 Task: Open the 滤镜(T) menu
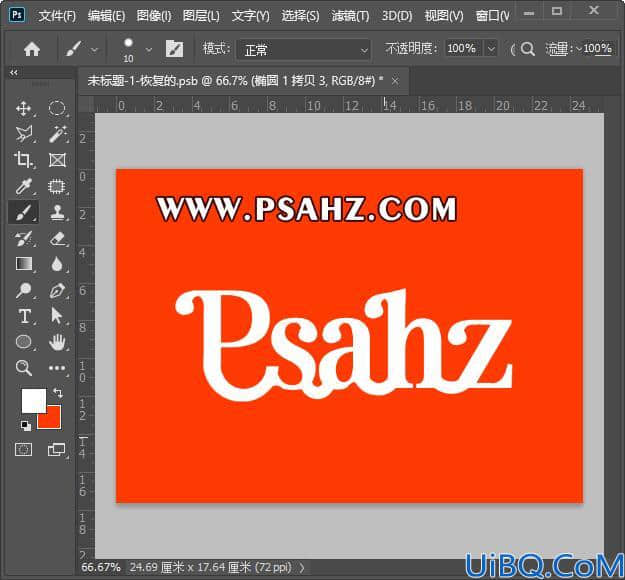tap(350, 16)
